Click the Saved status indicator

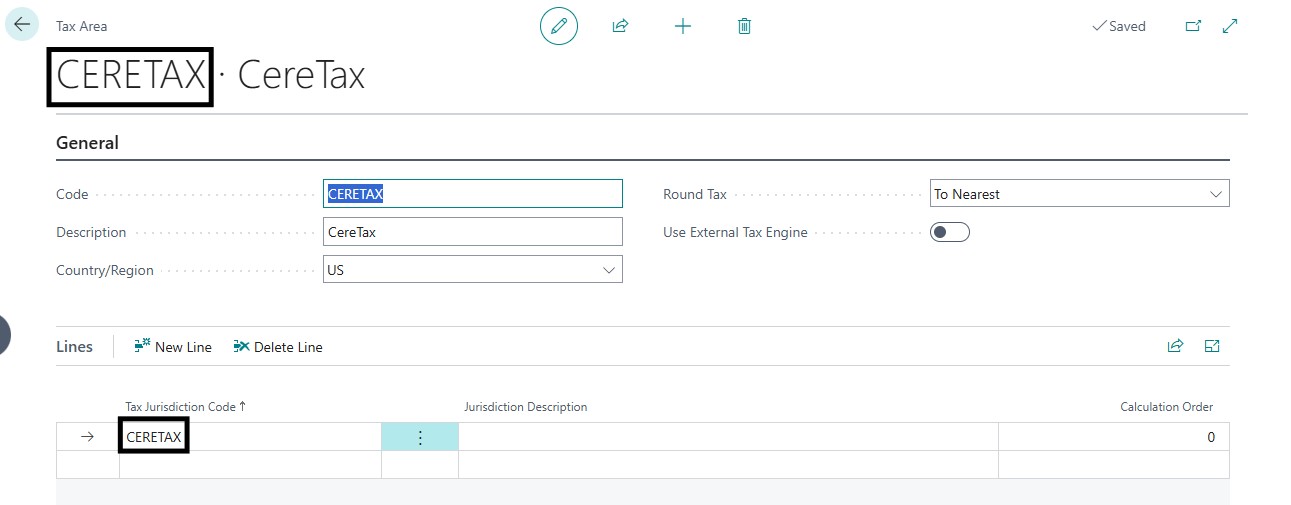coord(1119,26)
